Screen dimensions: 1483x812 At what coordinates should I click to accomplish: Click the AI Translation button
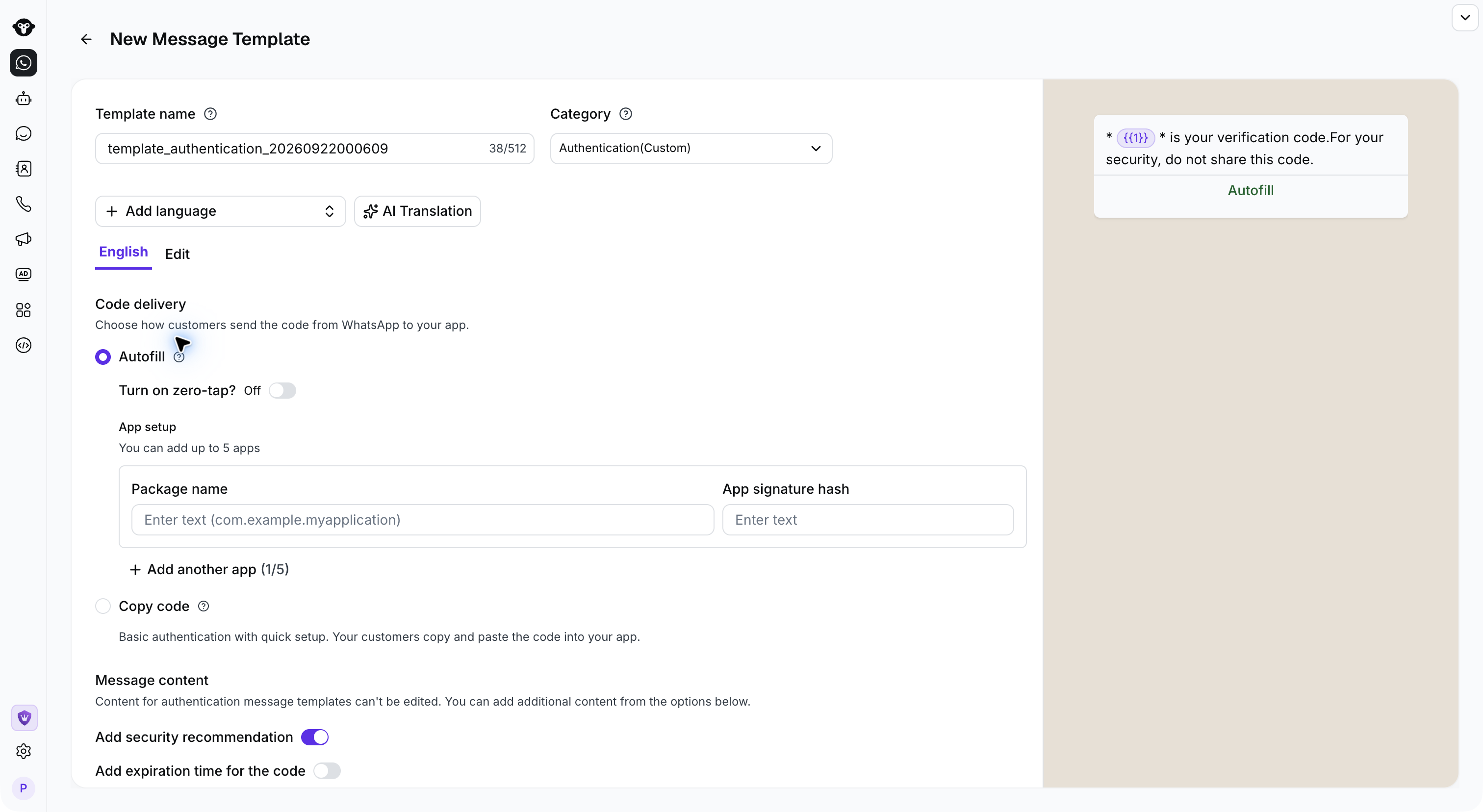417,211
